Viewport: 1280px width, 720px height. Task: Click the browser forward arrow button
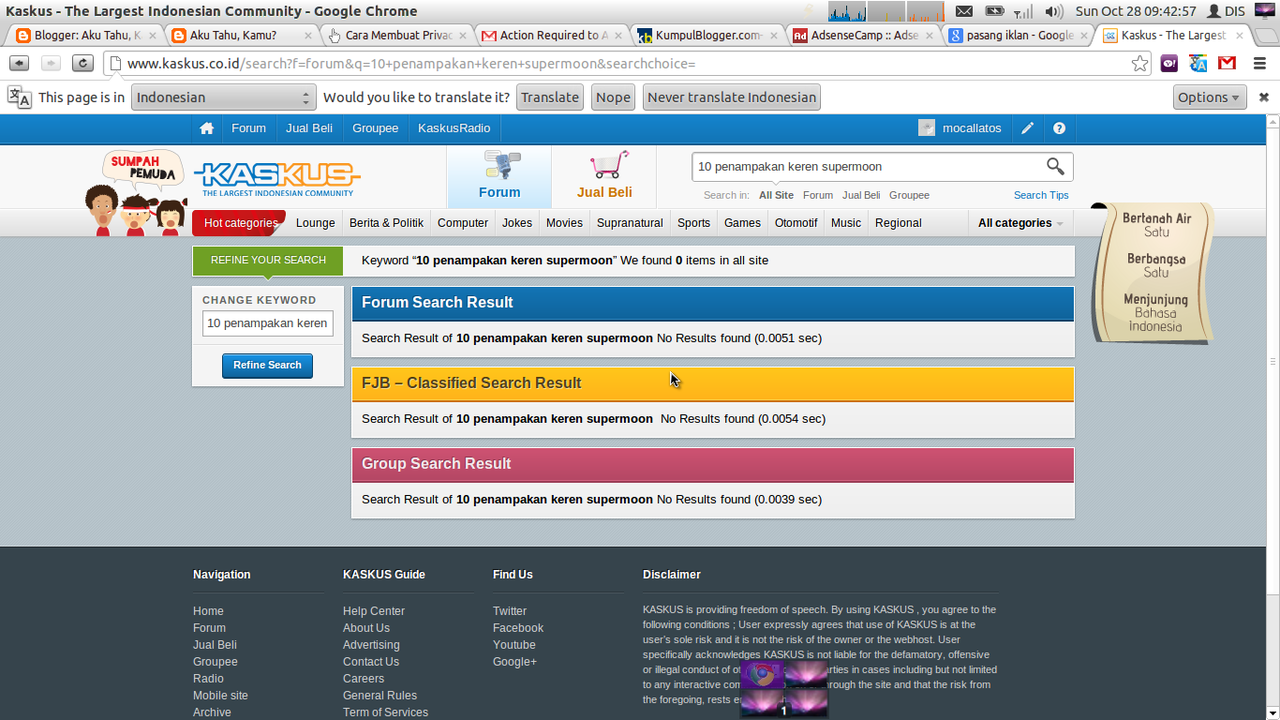pos(50,63)
